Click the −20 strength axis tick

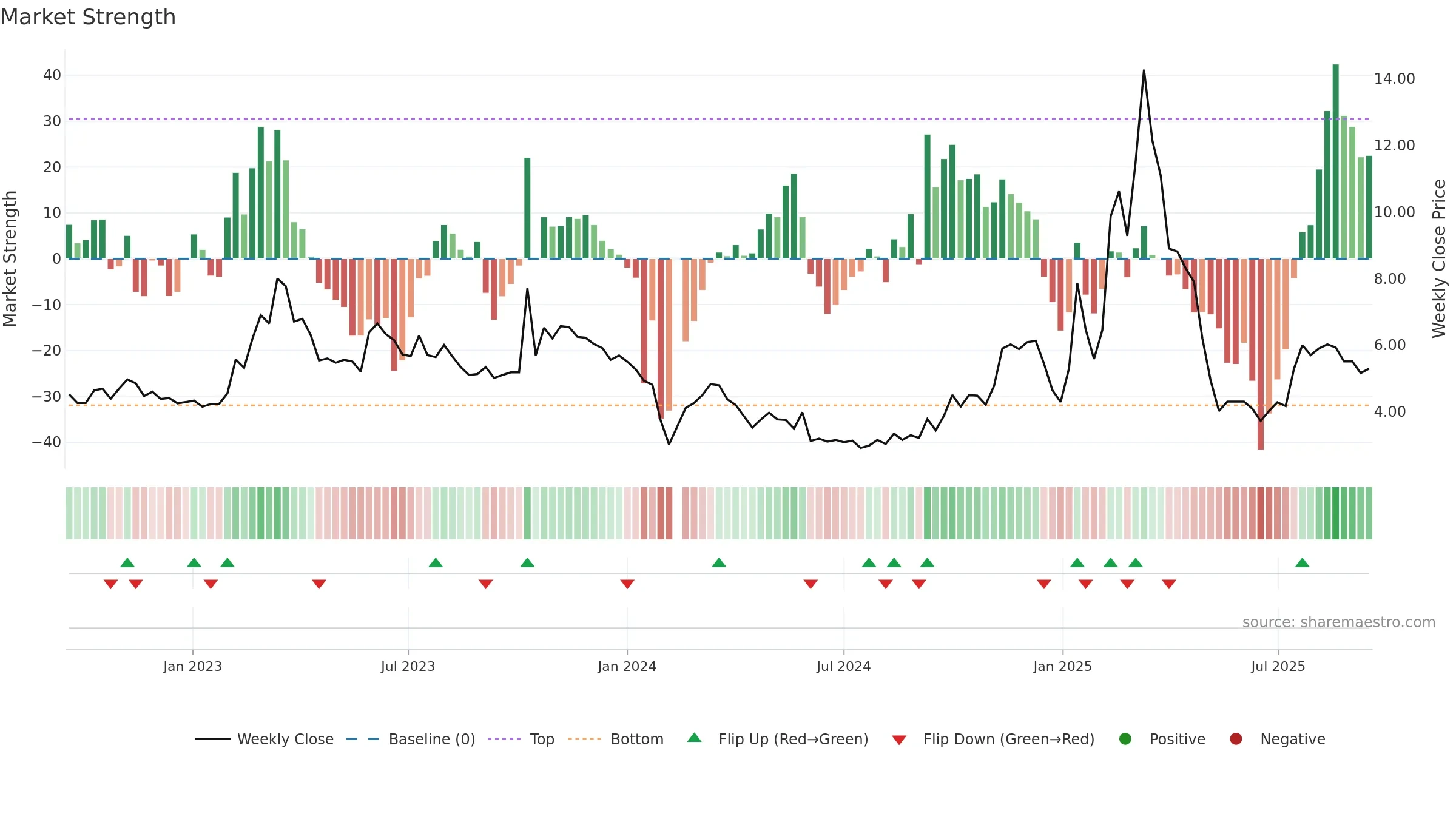(x=47, y=351)
